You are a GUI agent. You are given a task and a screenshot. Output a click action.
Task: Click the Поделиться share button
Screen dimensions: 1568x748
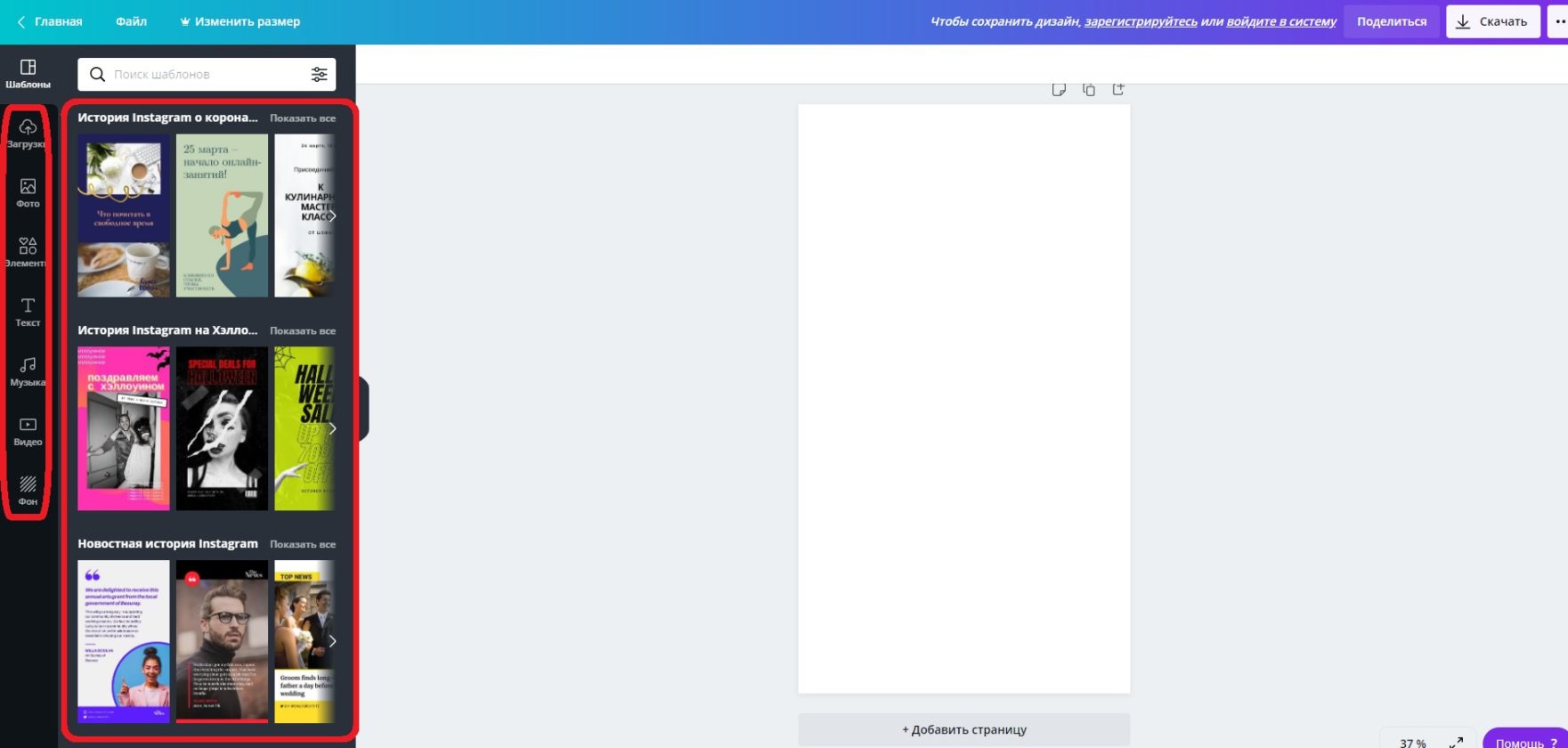[x=1392, y=21]
